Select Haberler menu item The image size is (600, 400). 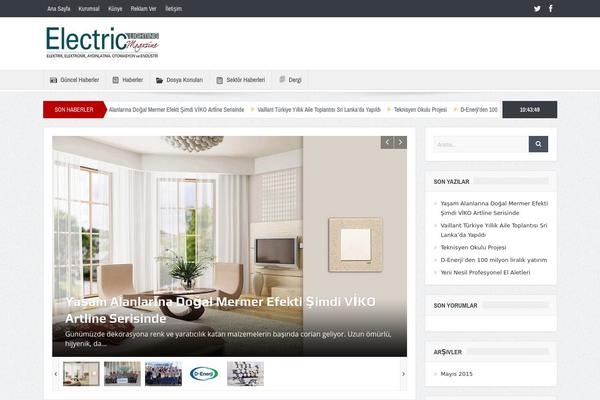[127, 80]
